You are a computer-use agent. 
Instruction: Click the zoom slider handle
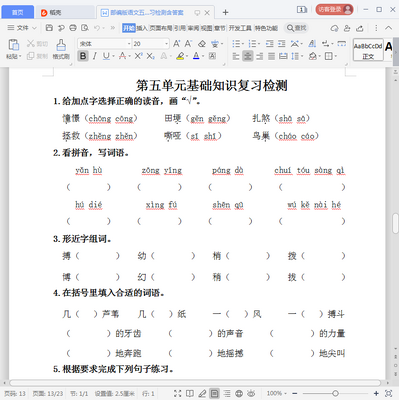[335, 394]
